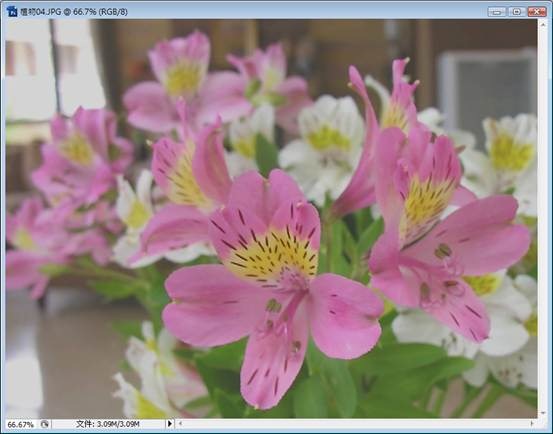Click the horizontal scrollbar left arrow

pyautogui.click(x=180, y=423)
